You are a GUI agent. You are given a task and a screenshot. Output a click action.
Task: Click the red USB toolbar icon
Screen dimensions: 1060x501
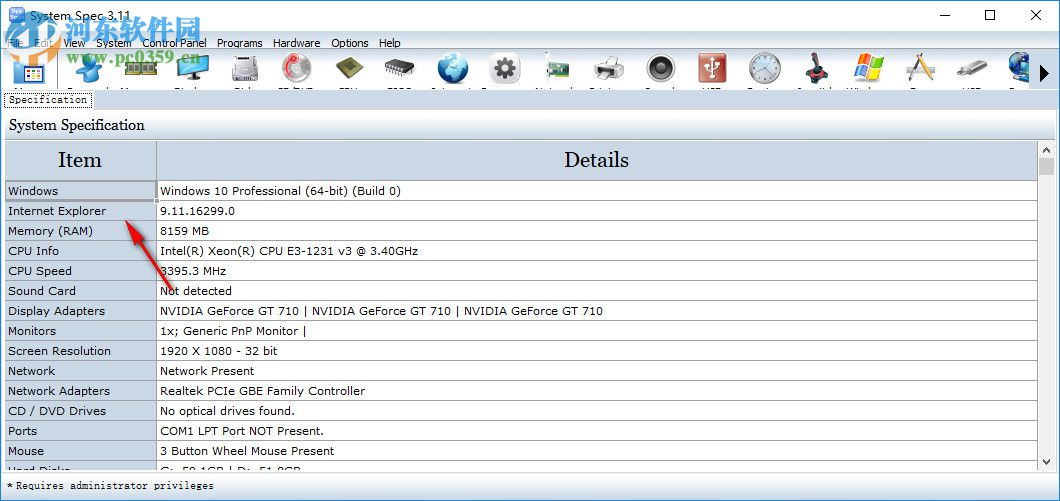pyautogui.click(x=712, y=68)
